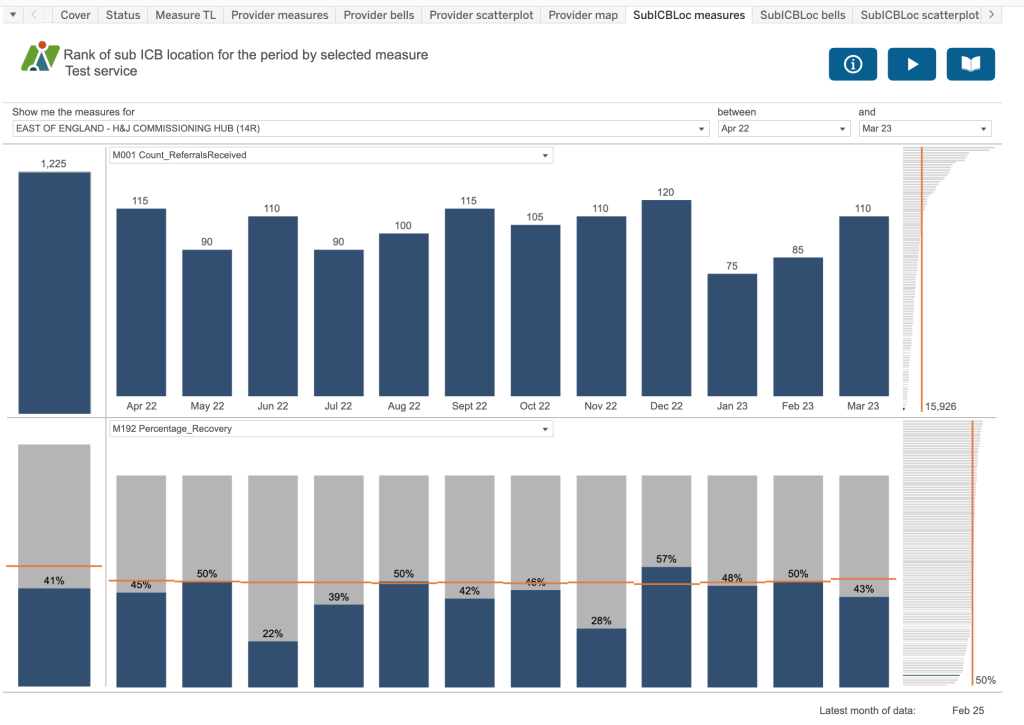
Task: Open the book guide icon button
Action: (970, 64)
